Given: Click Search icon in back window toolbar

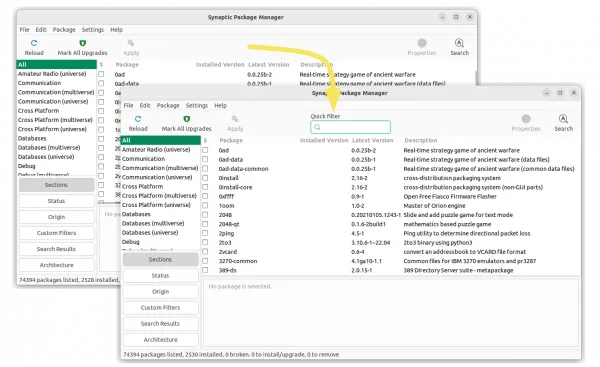Looking at the screenshot, I should pos(459,43).
